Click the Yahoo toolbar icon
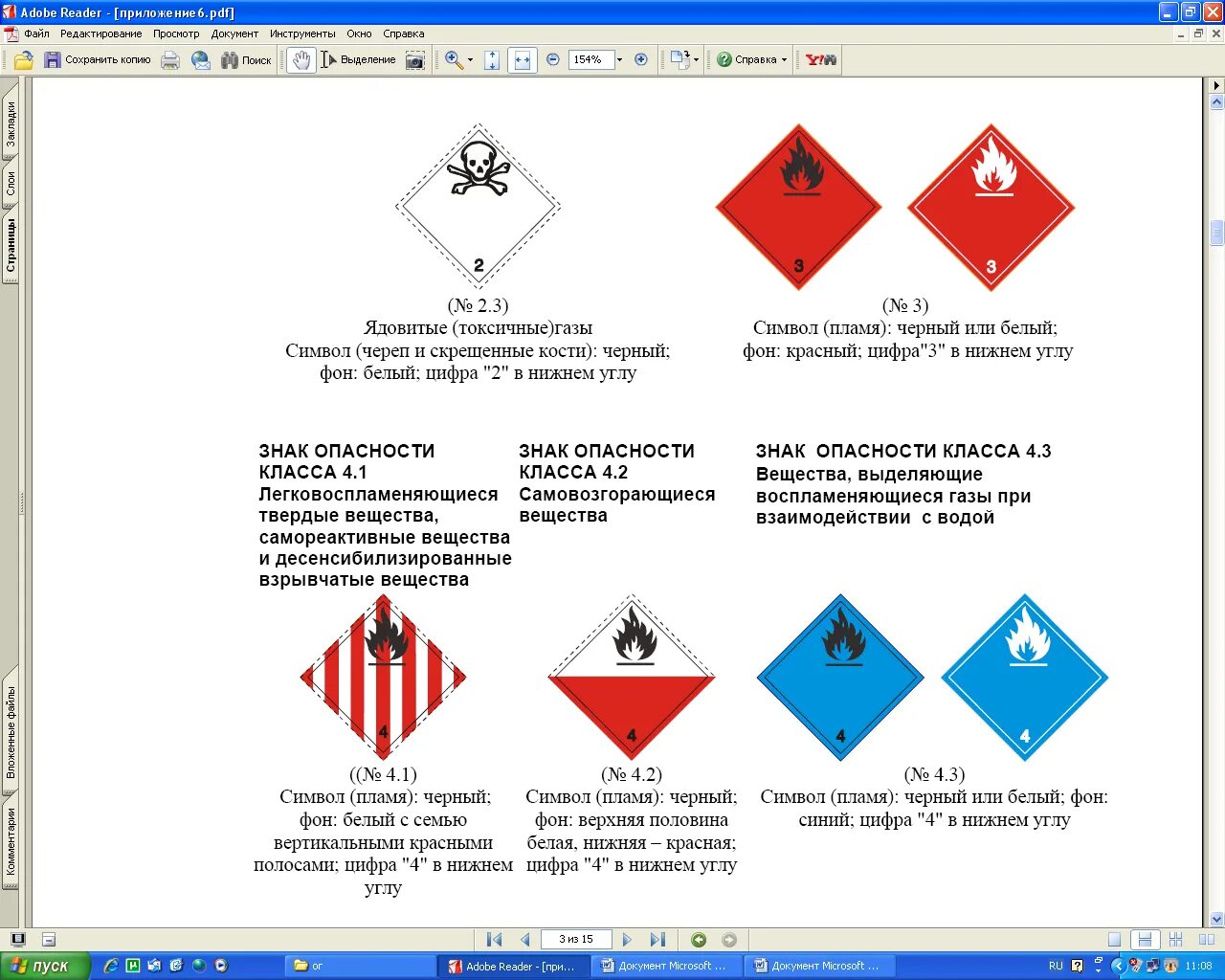 821,59
